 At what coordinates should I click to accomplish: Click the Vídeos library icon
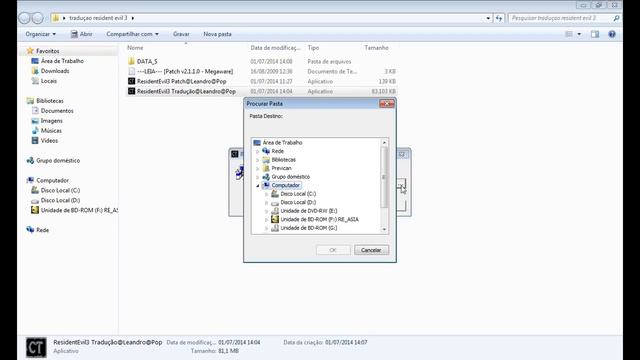(x=35, y=140)
